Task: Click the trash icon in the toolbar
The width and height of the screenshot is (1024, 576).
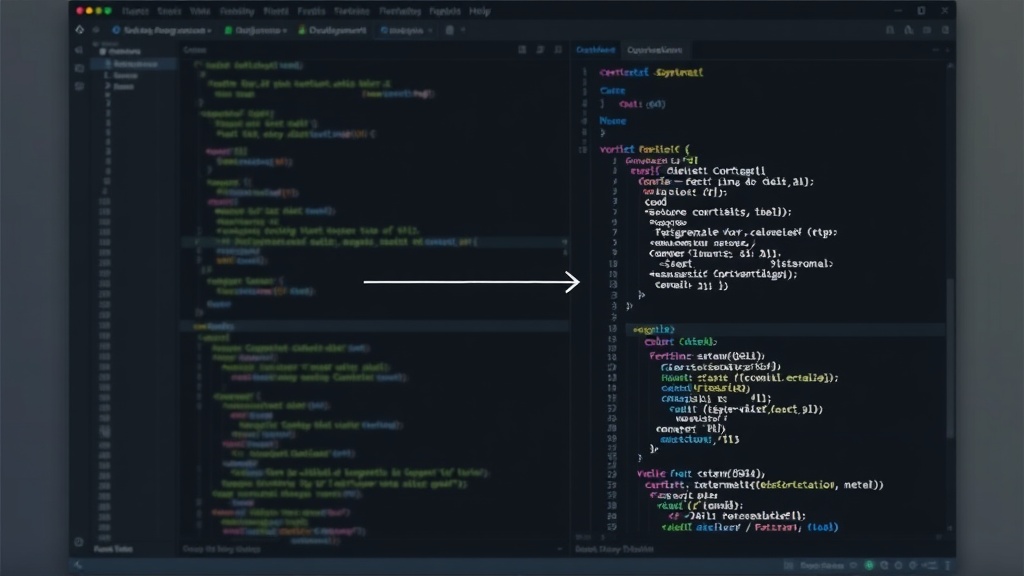Action: (x=449, y=30)
